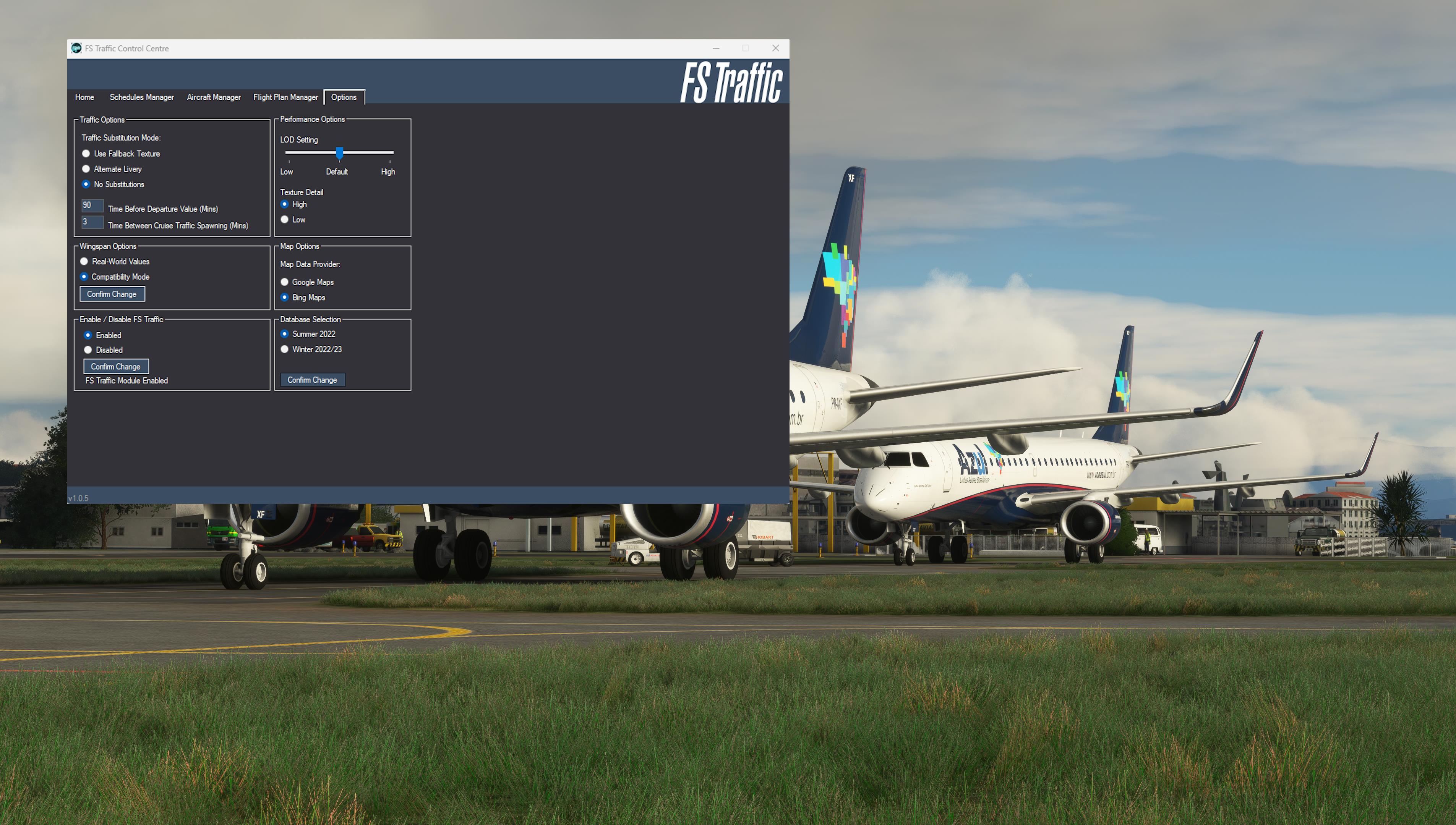Screen dimensions: 1456x825
Task: Enable Bing Maps as map data provider
Action: click(285, 297)
